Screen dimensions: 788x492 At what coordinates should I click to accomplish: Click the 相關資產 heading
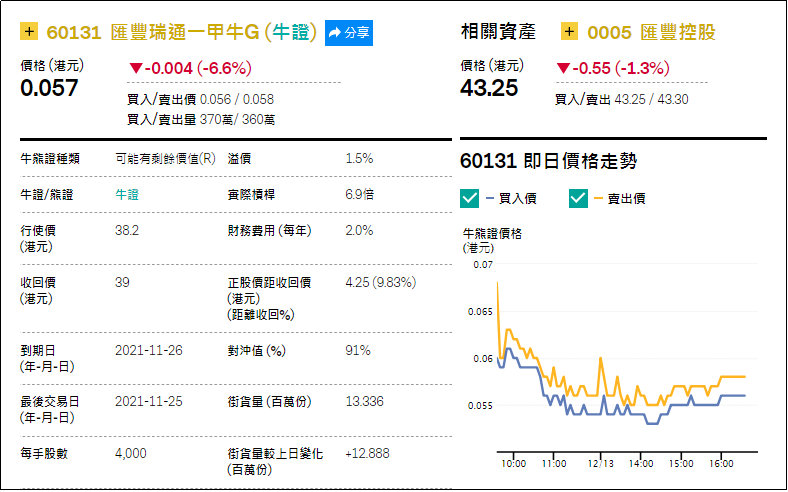pos(498,32)
